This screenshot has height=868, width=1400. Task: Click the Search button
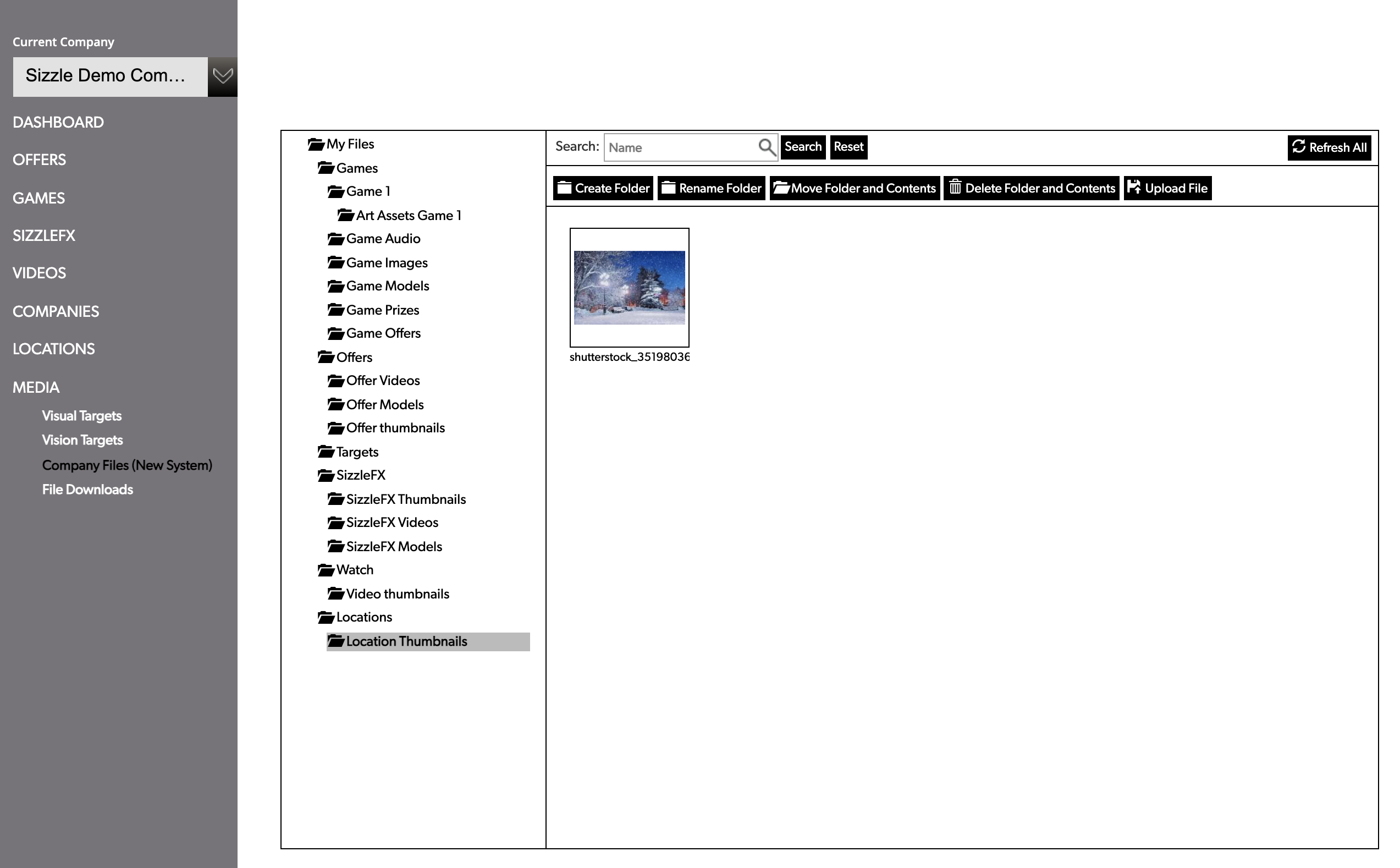pos(802,147)
